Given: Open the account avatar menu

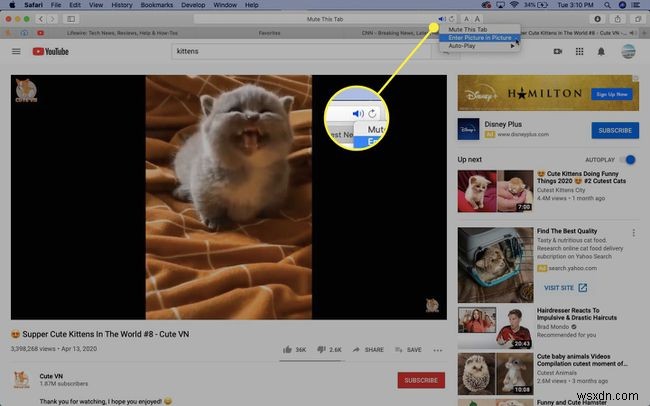Looking at the screenshot, I should click(628, 51).
